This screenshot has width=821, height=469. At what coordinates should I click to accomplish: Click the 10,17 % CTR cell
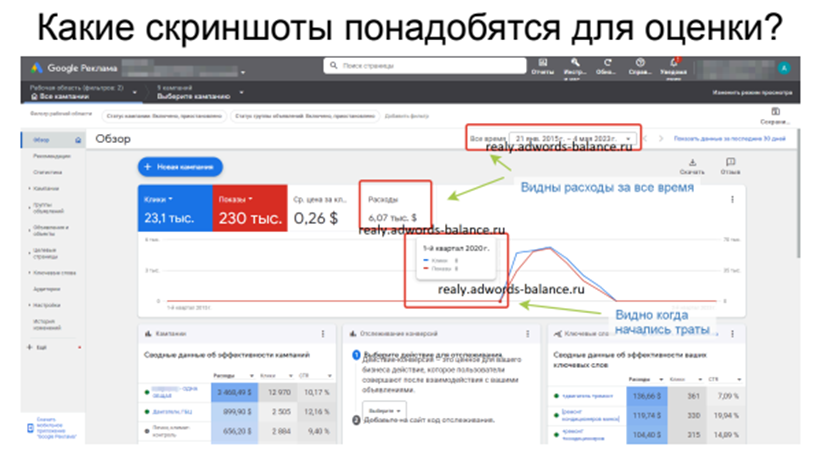[316, 392]
